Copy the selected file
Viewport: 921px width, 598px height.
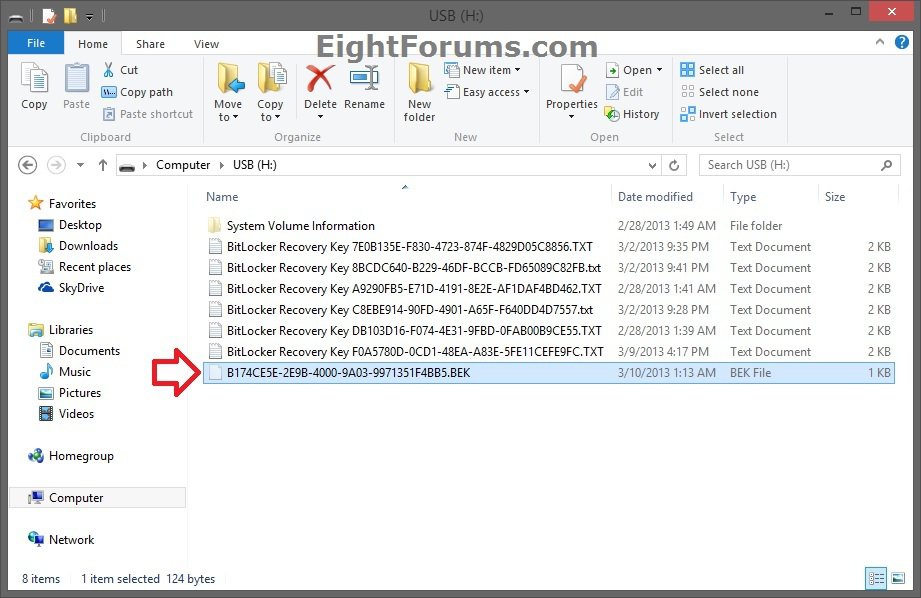pyautogui.click(x=34, y=88)
